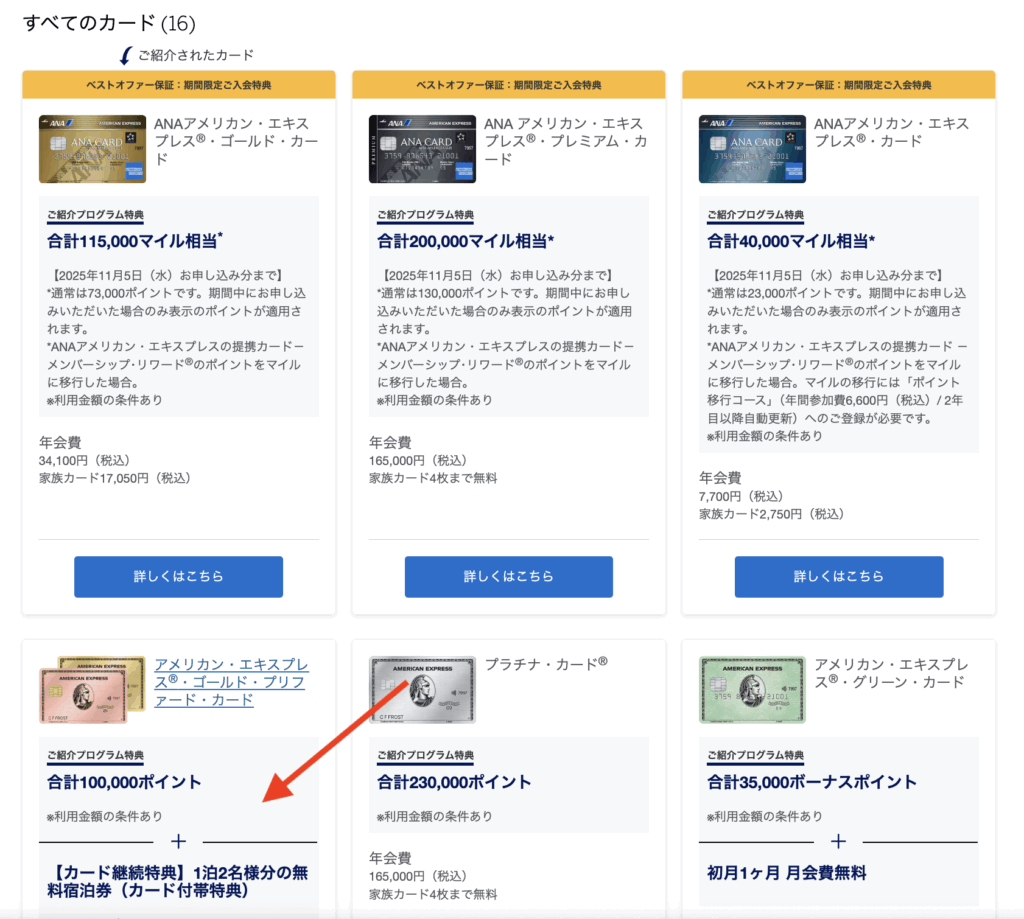Click the ANA Premium card's yellow offer banner
Screen dimensions: 1024x919
[x=508, y=85]
